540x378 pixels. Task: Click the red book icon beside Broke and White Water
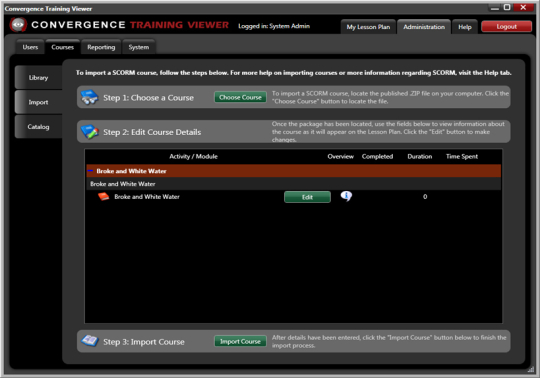pos(103,197)
